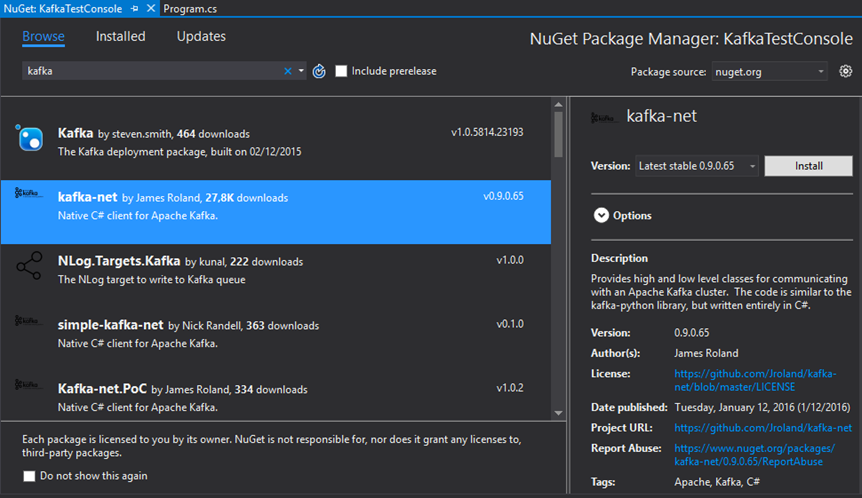
Task: Click the simple-kafka-net package logo
Action: [x=27, y=320]
